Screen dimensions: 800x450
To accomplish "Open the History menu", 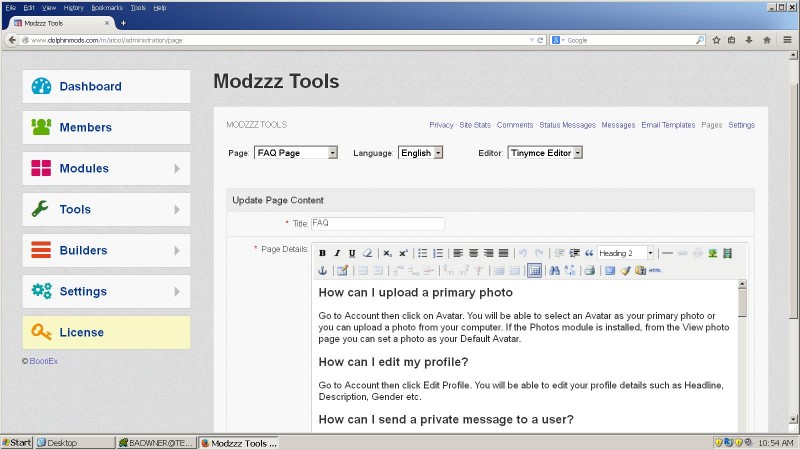I will pyautogui.click(x=73, y=8).
